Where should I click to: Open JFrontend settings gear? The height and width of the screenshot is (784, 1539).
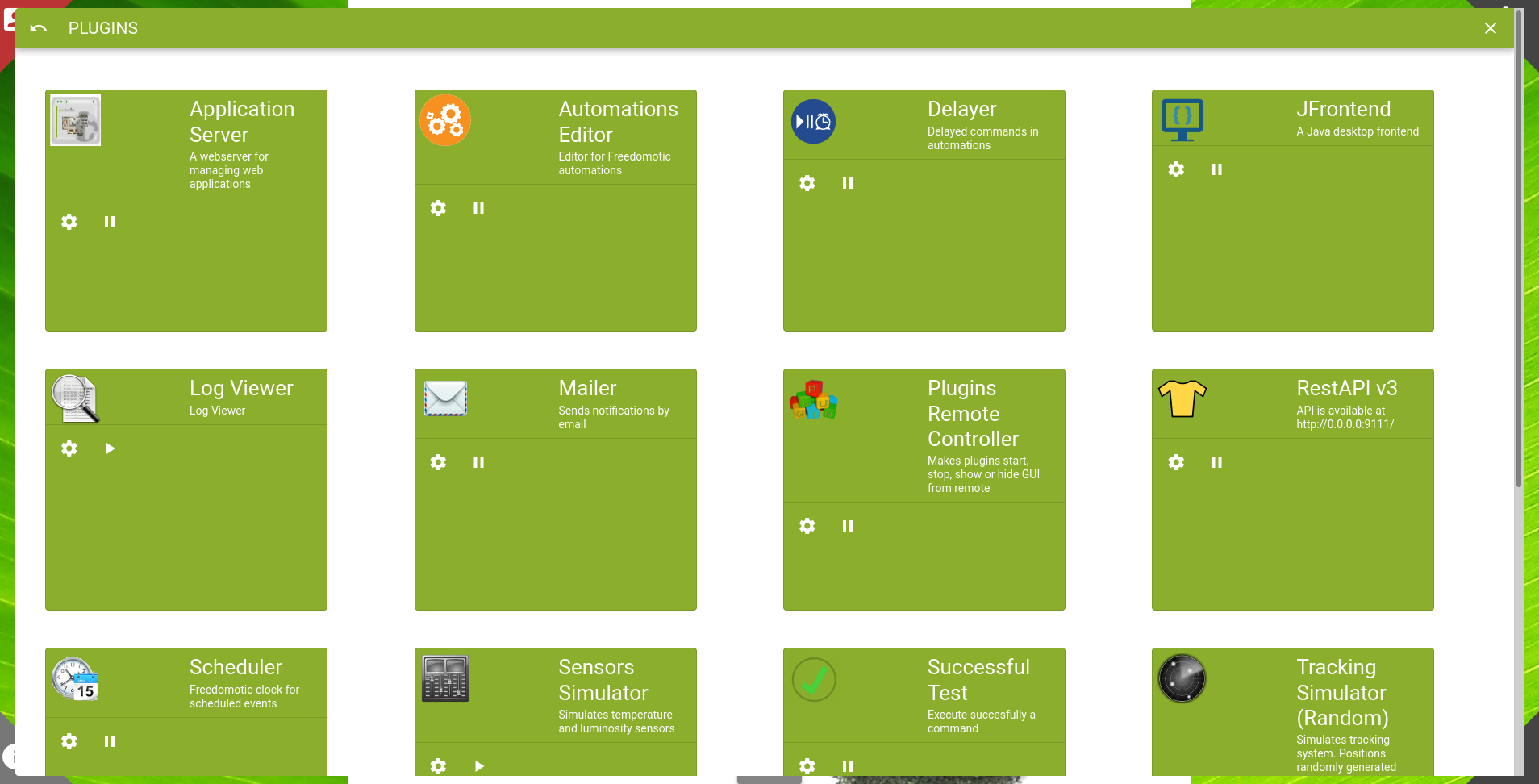pyautogui.click(x=1176, y=169)
